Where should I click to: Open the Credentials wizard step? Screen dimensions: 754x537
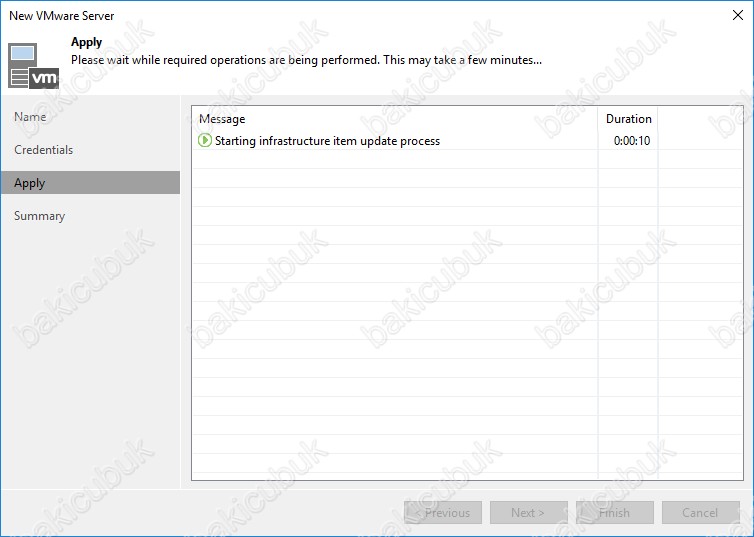tap(43, 150)
